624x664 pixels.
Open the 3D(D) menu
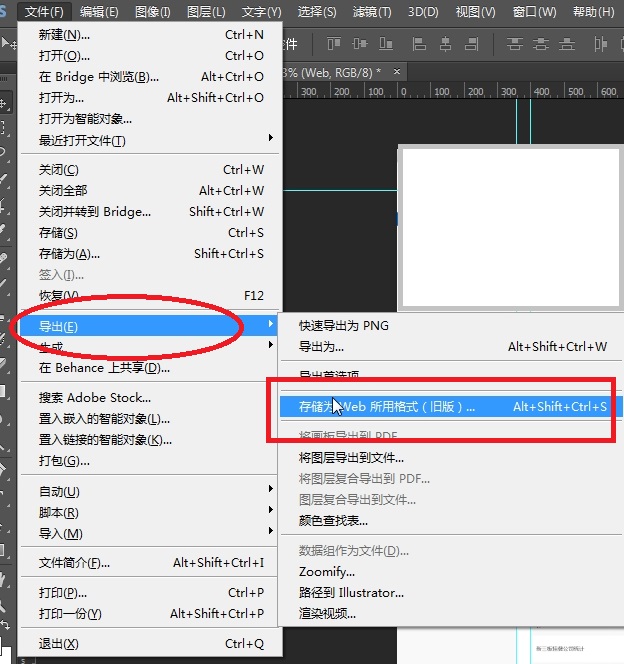click(x=423, y=11)
